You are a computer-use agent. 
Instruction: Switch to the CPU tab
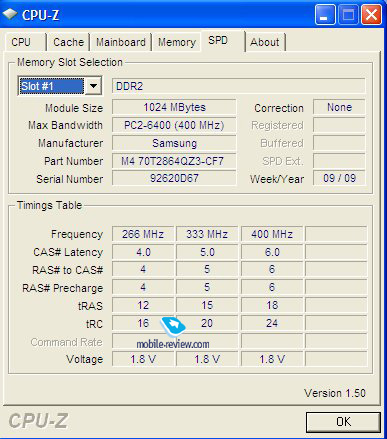coord(25,42)
